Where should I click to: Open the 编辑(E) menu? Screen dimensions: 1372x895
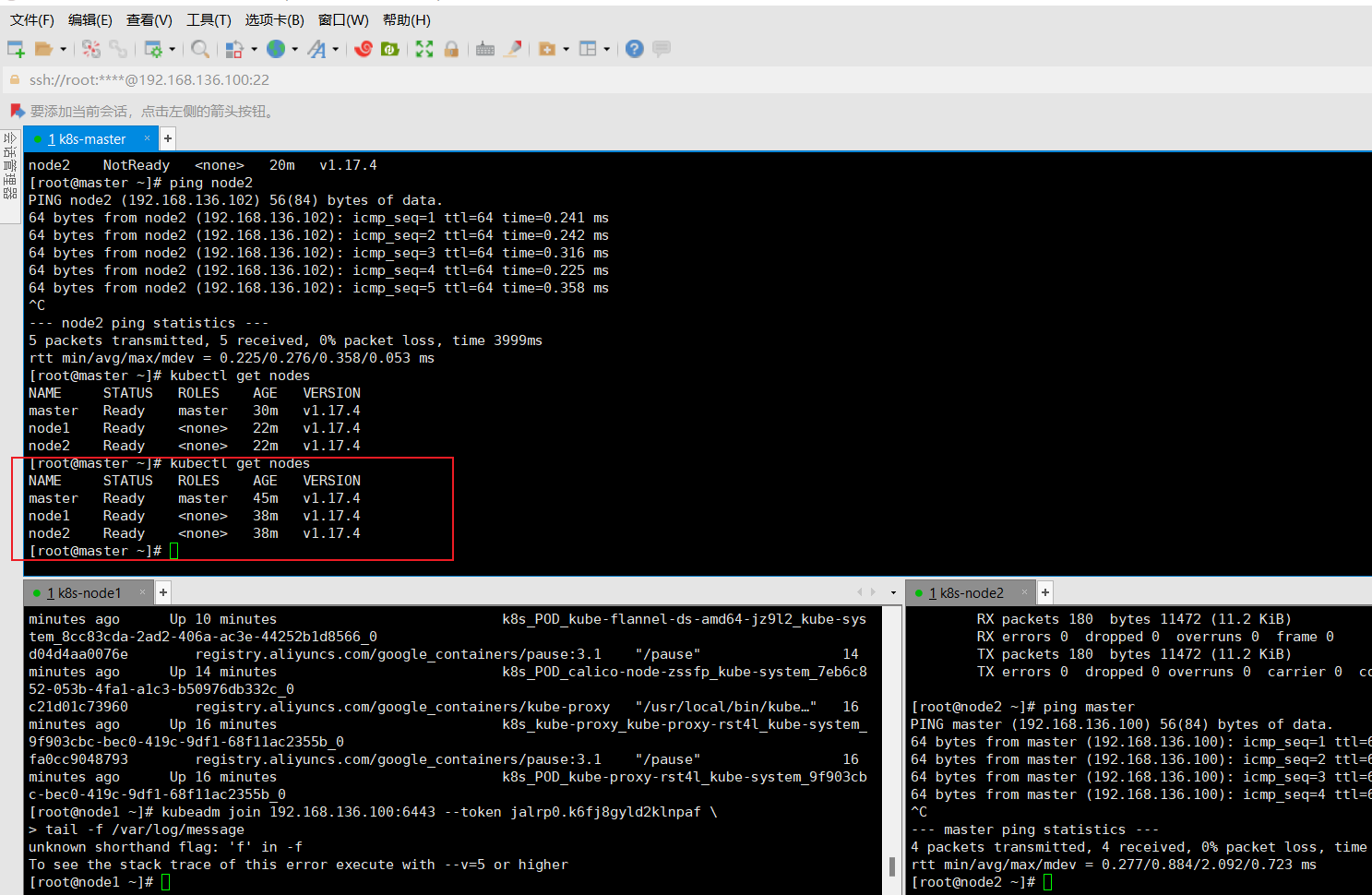click(90, 19)
